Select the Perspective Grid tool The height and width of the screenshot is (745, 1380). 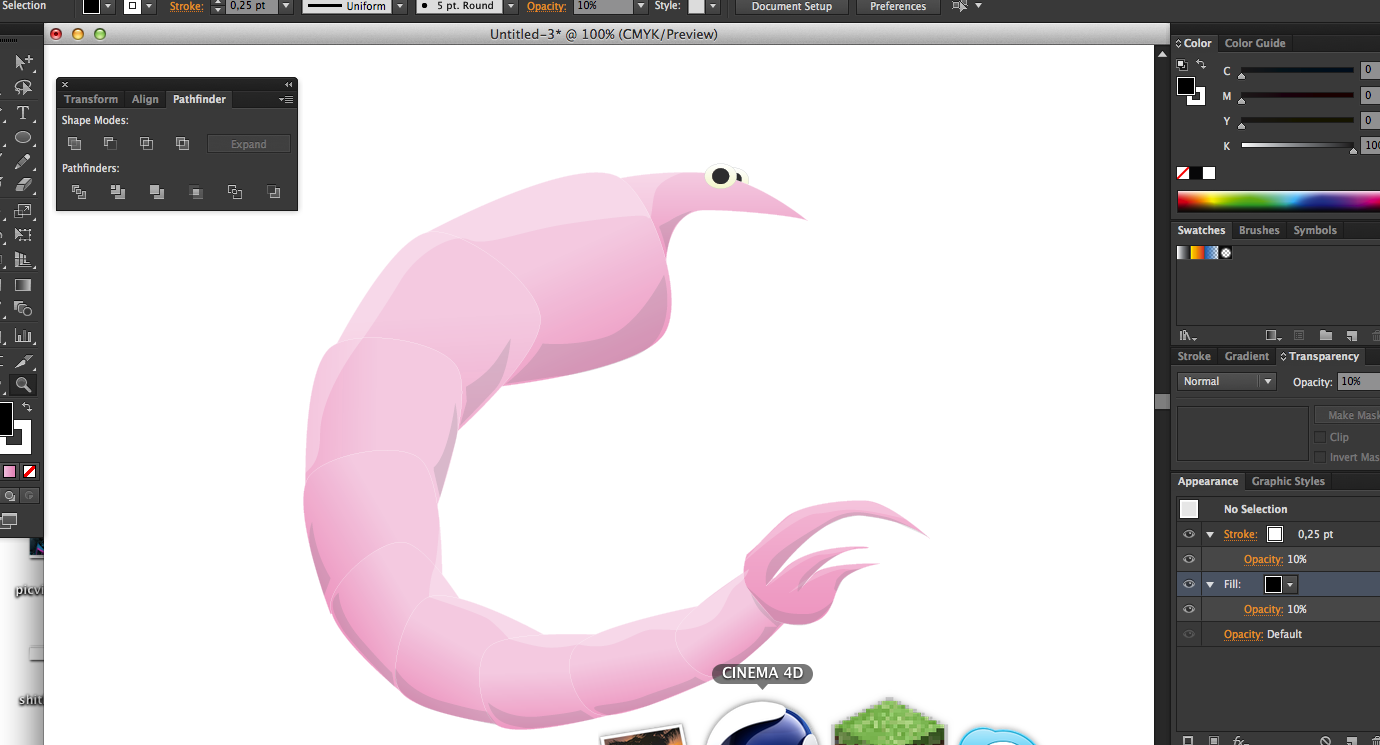tap(23, 261)
